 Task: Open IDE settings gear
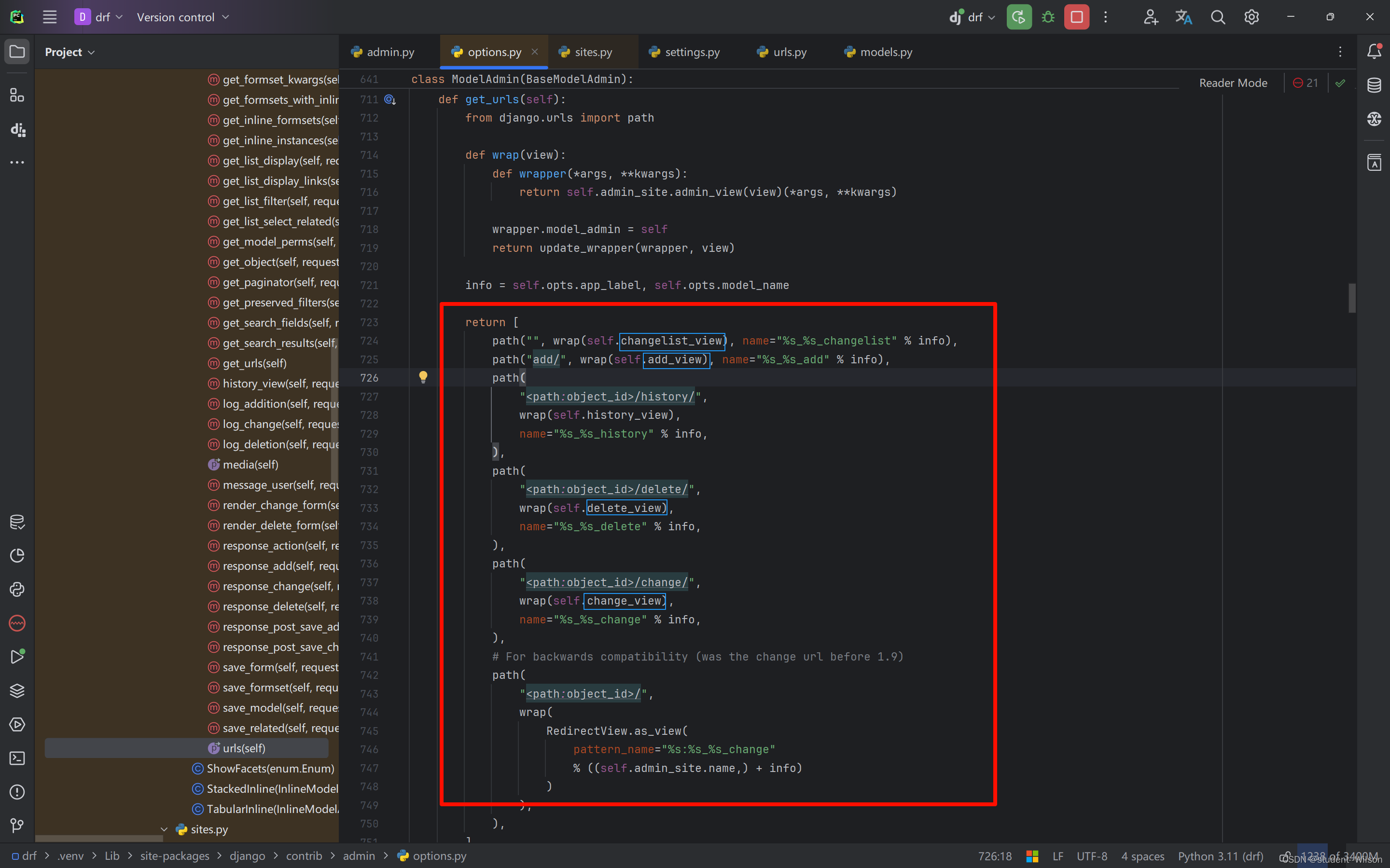pyautogui.click(x=1251, y=17)
